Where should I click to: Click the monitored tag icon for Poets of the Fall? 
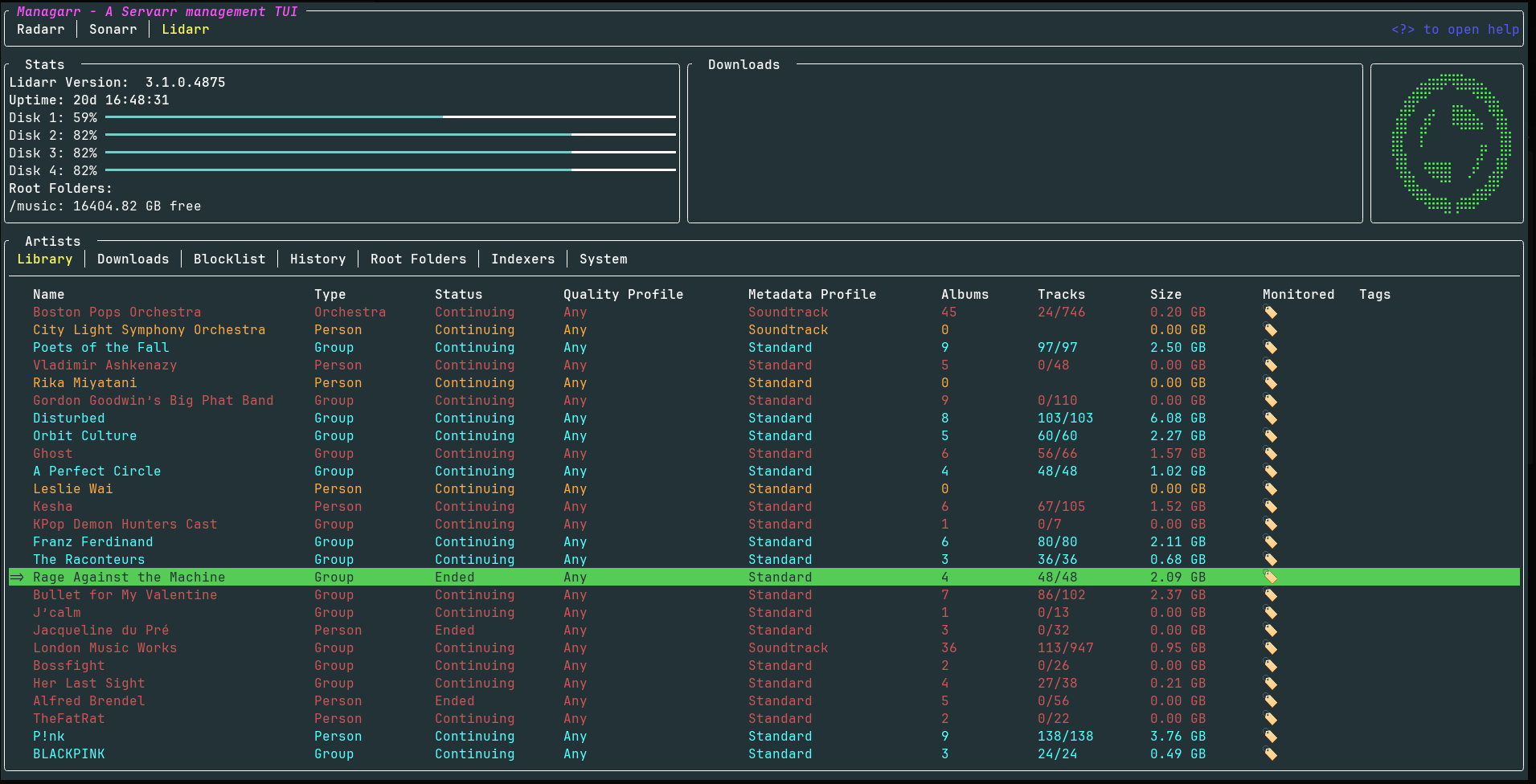(1270, 348)
